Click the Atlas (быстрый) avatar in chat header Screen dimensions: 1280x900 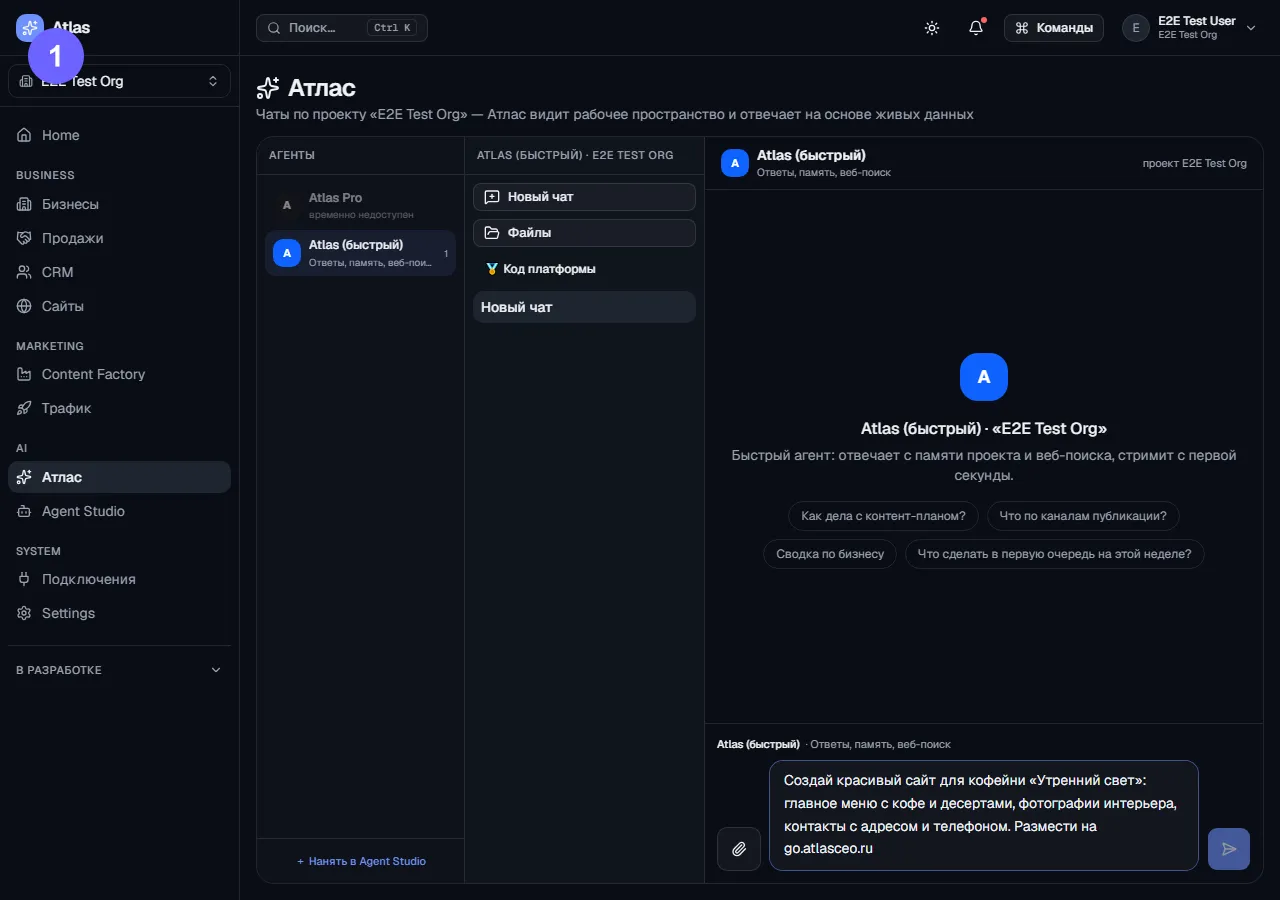click(735, 163)
